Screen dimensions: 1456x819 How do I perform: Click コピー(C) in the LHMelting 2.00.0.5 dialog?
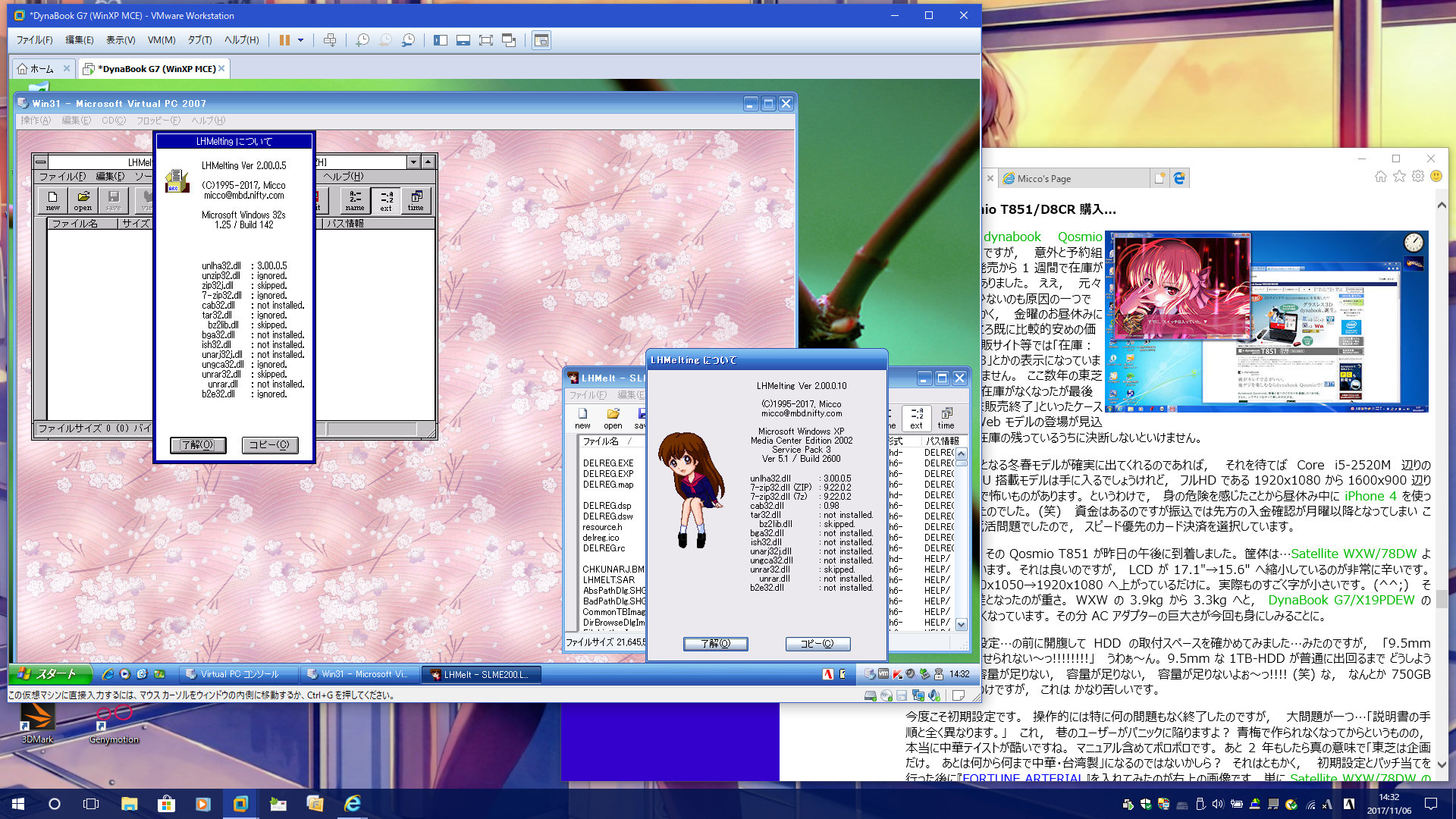pyautogui.click(x=269, y=445)
